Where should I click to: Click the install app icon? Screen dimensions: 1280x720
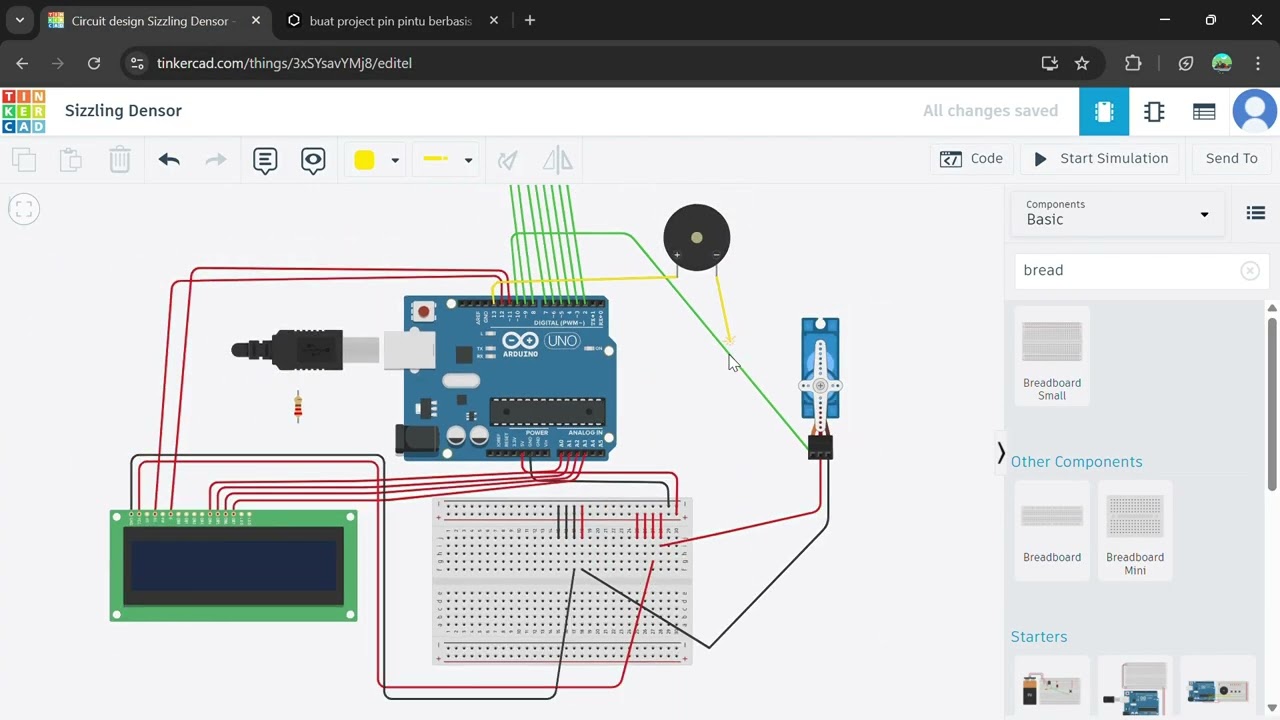(x=1049, y=63)
